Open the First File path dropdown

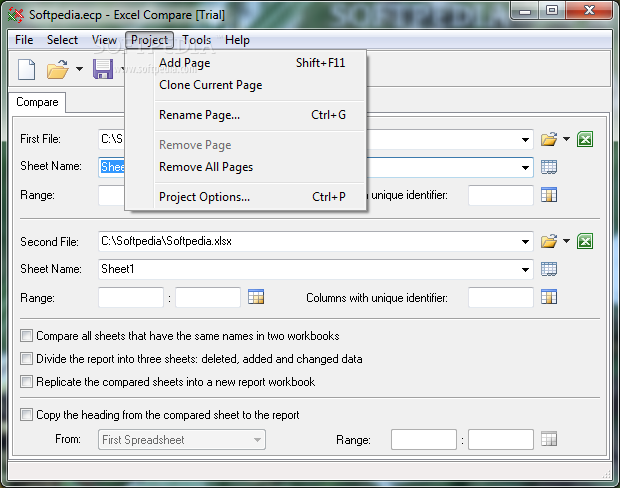525,140
